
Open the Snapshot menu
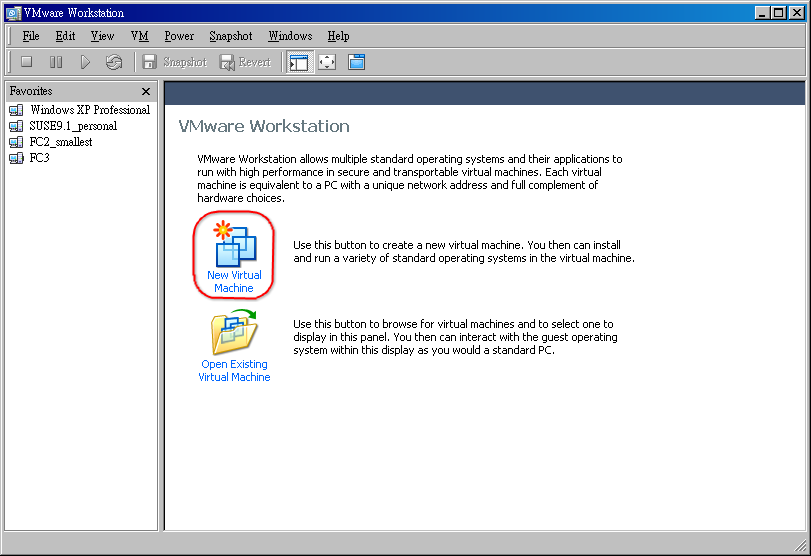(231, 36)
